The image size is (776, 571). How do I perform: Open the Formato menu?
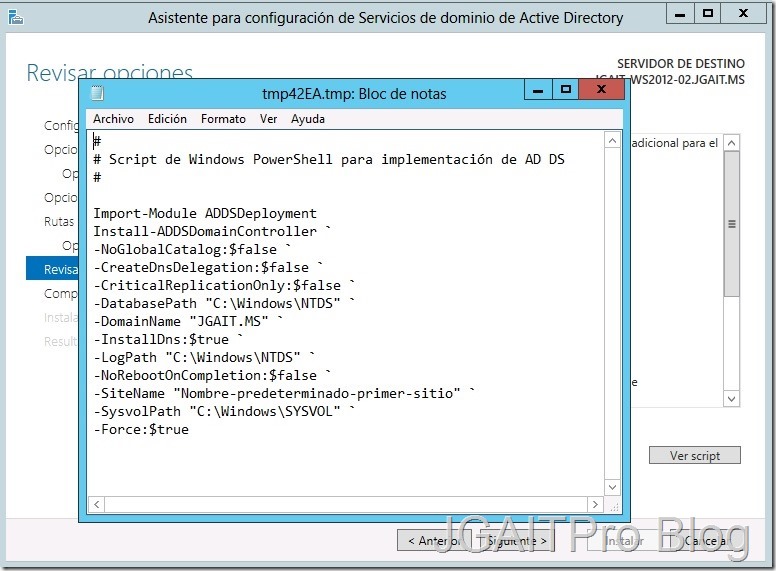point(223,119)
